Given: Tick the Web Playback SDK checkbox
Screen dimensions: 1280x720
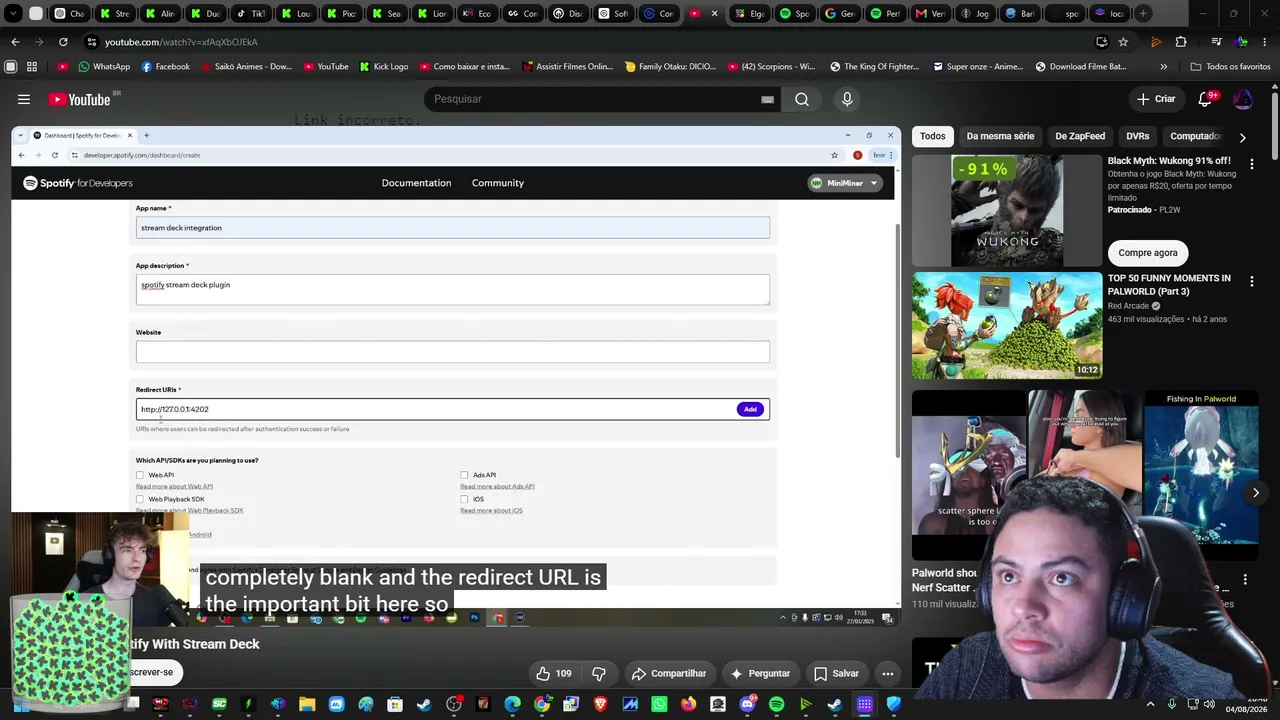Looking at the screenshot, I should (140, 499).
